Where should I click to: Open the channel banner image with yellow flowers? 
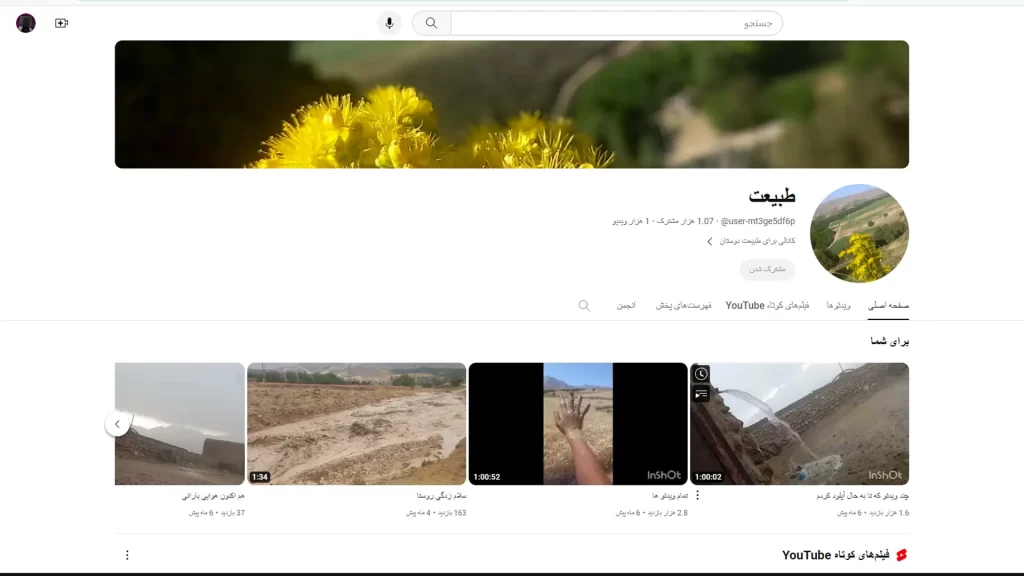pos(512,104)
